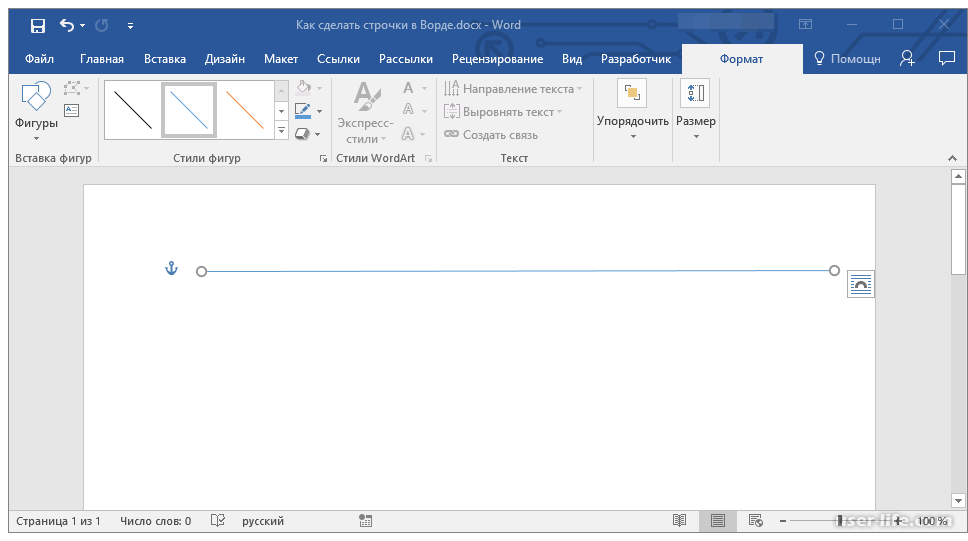Collapse the ribbon with the chevron
968x541 pixels.
tap(952, 159)
